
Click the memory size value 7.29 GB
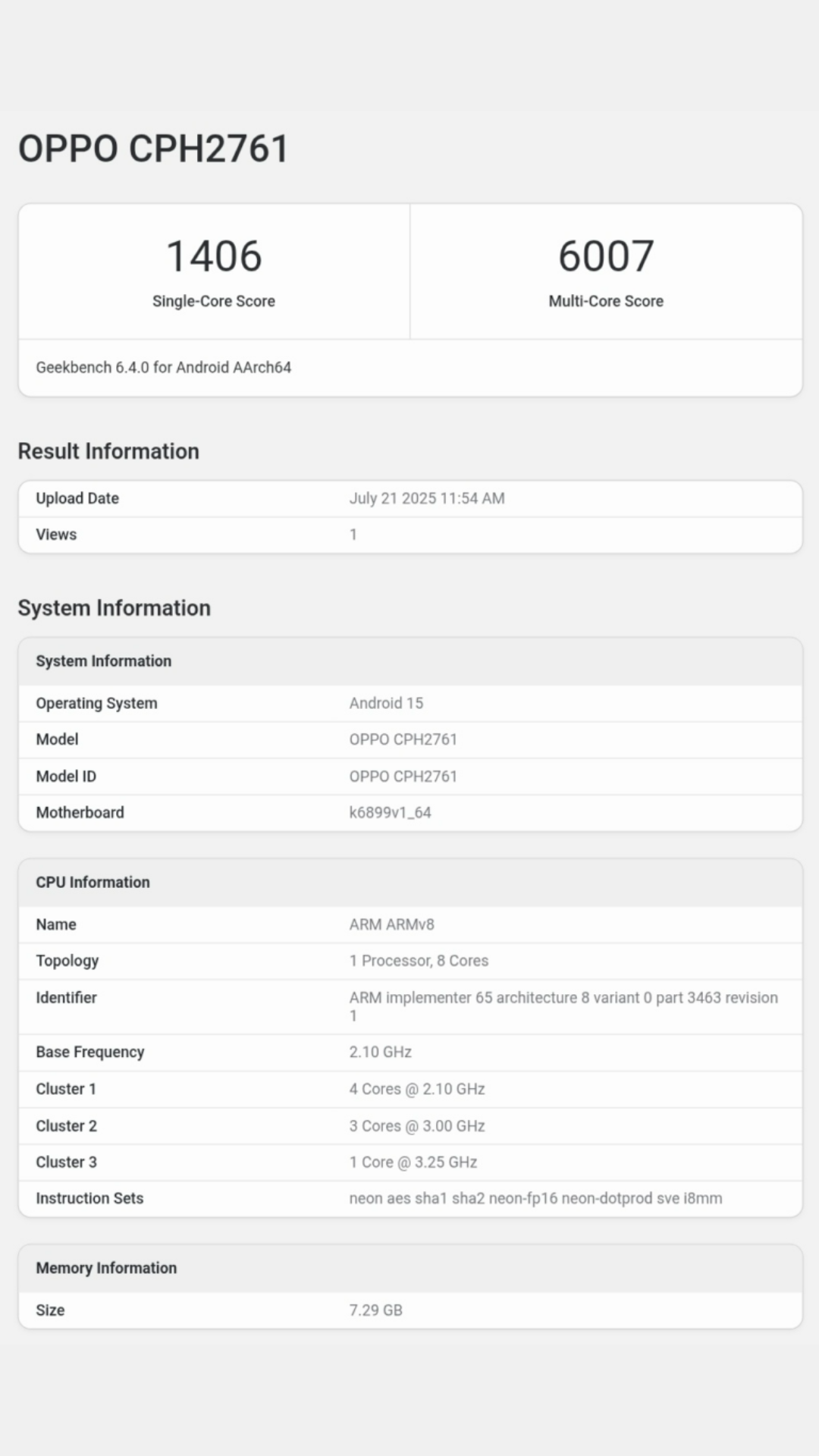coord(376,1310)
